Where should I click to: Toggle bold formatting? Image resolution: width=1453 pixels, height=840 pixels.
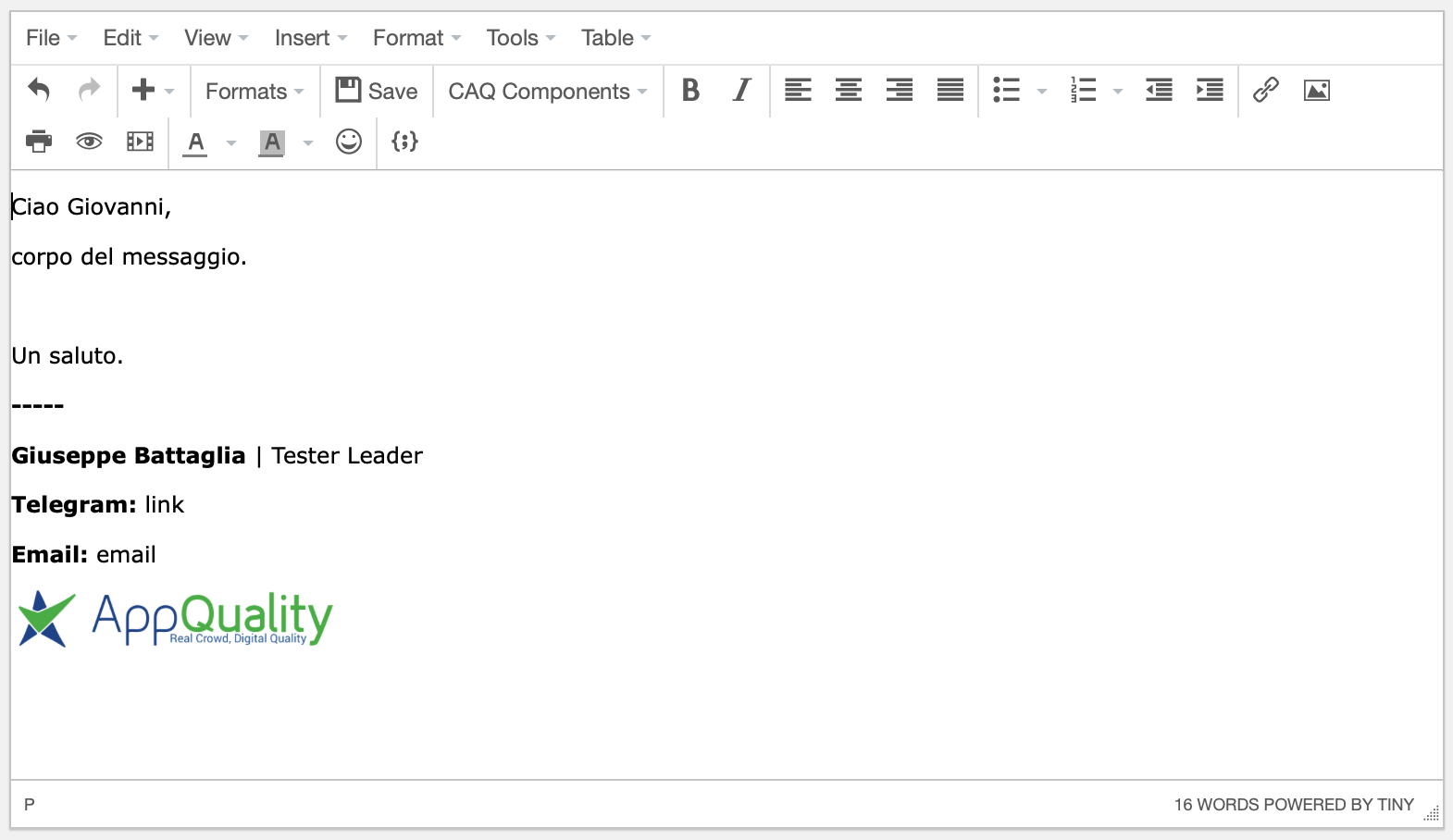690,90
